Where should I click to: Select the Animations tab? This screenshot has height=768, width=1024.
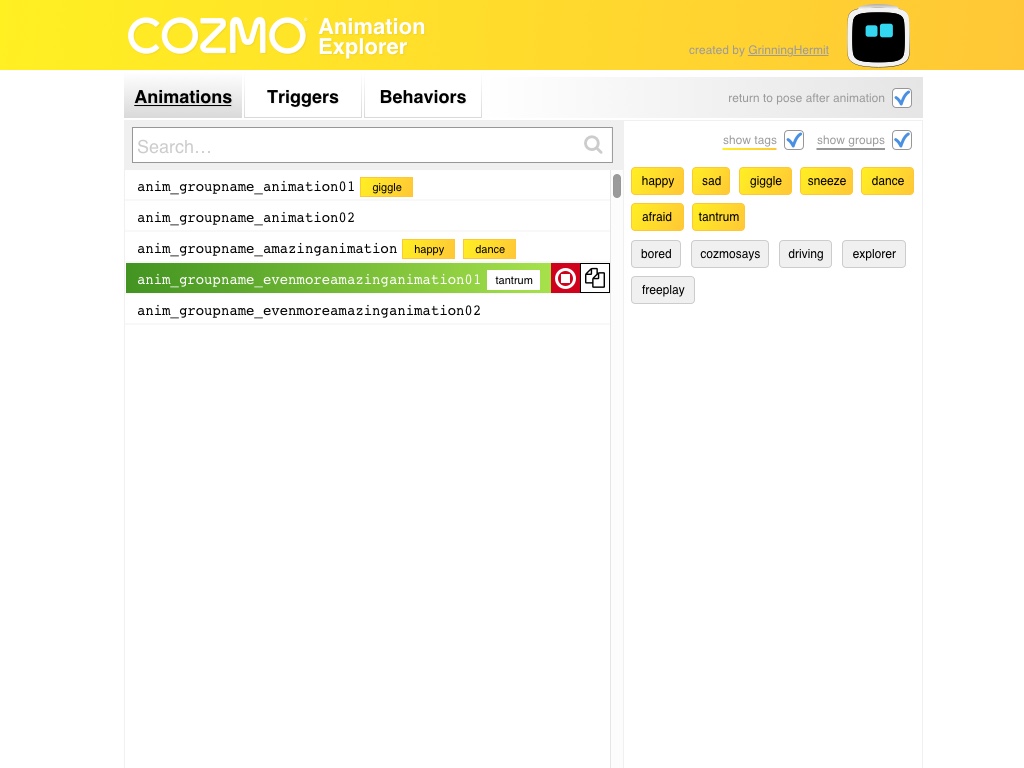(x=183, y=97)
